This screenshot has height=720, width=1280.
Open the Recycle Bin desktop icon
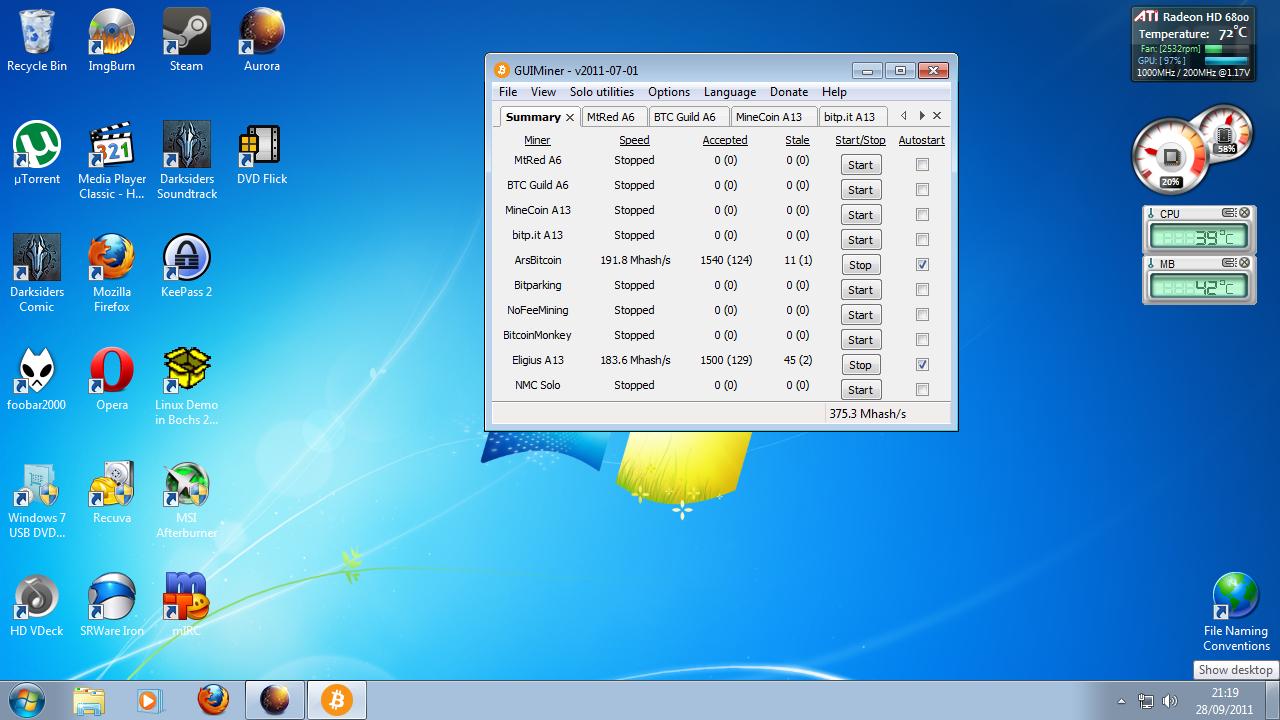37,40
